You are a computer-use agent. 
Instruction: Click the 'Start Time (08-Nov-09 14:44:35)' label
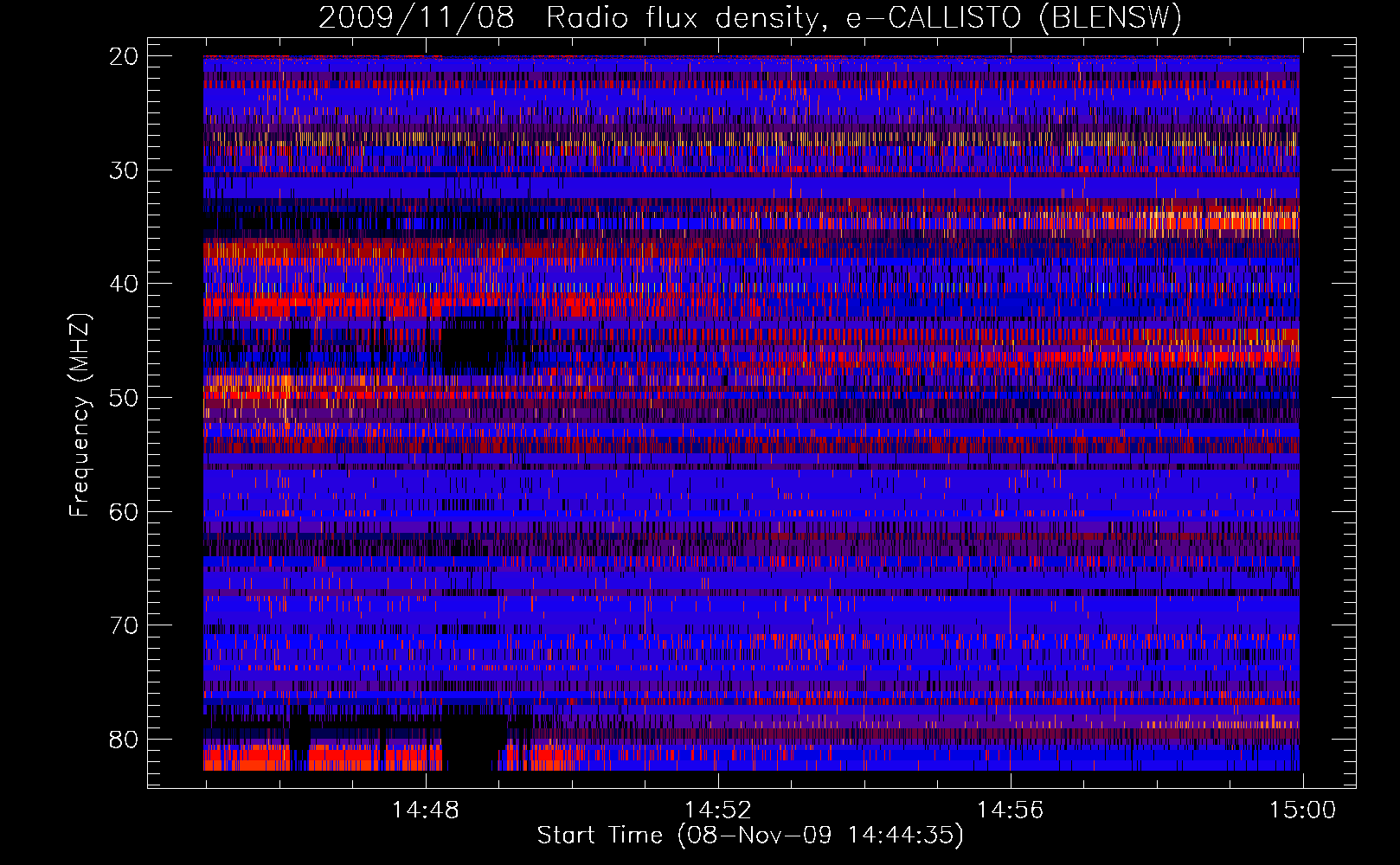(x=750, y=836)
